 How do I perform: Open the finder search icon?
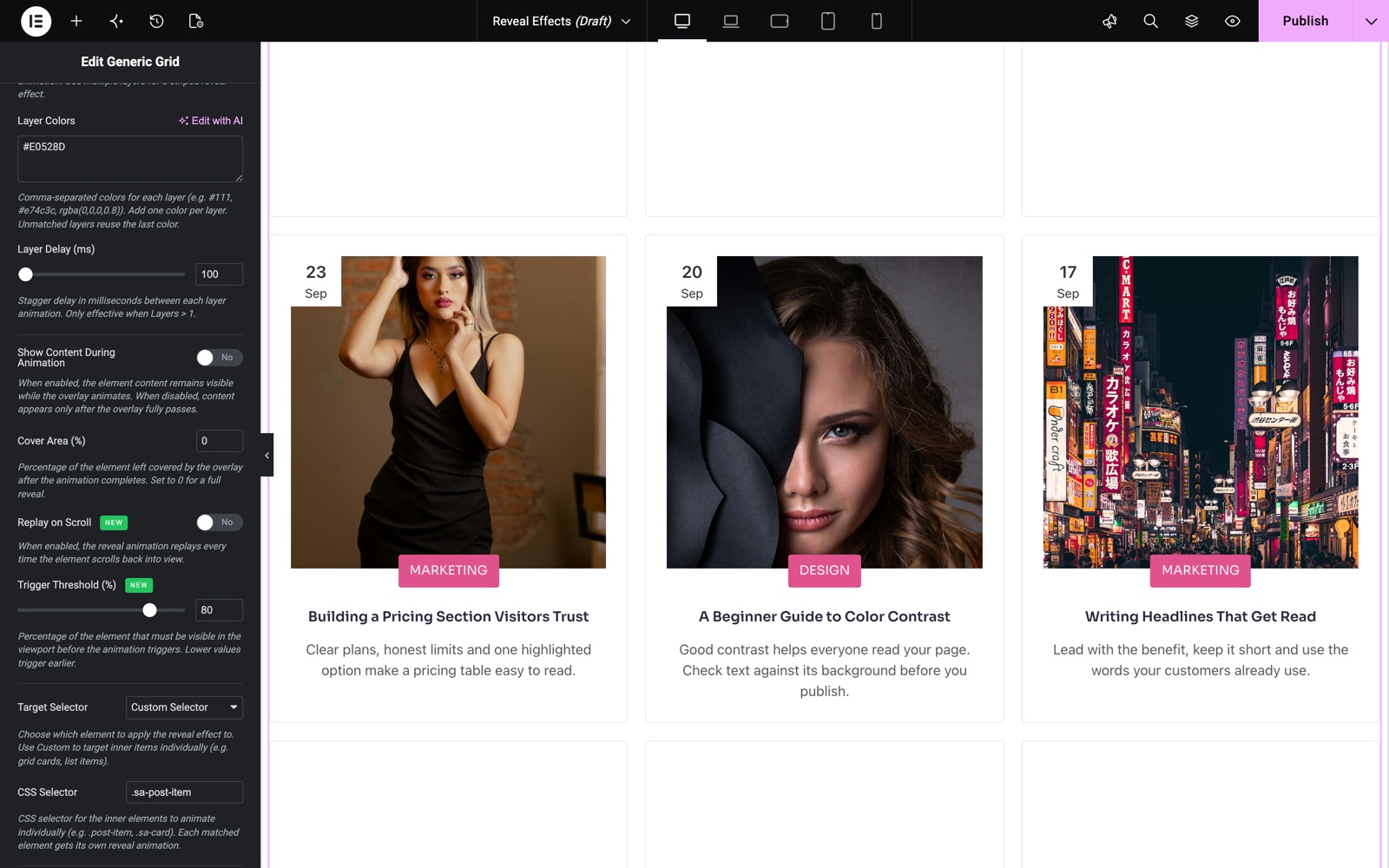click(x=1150, y=21)
